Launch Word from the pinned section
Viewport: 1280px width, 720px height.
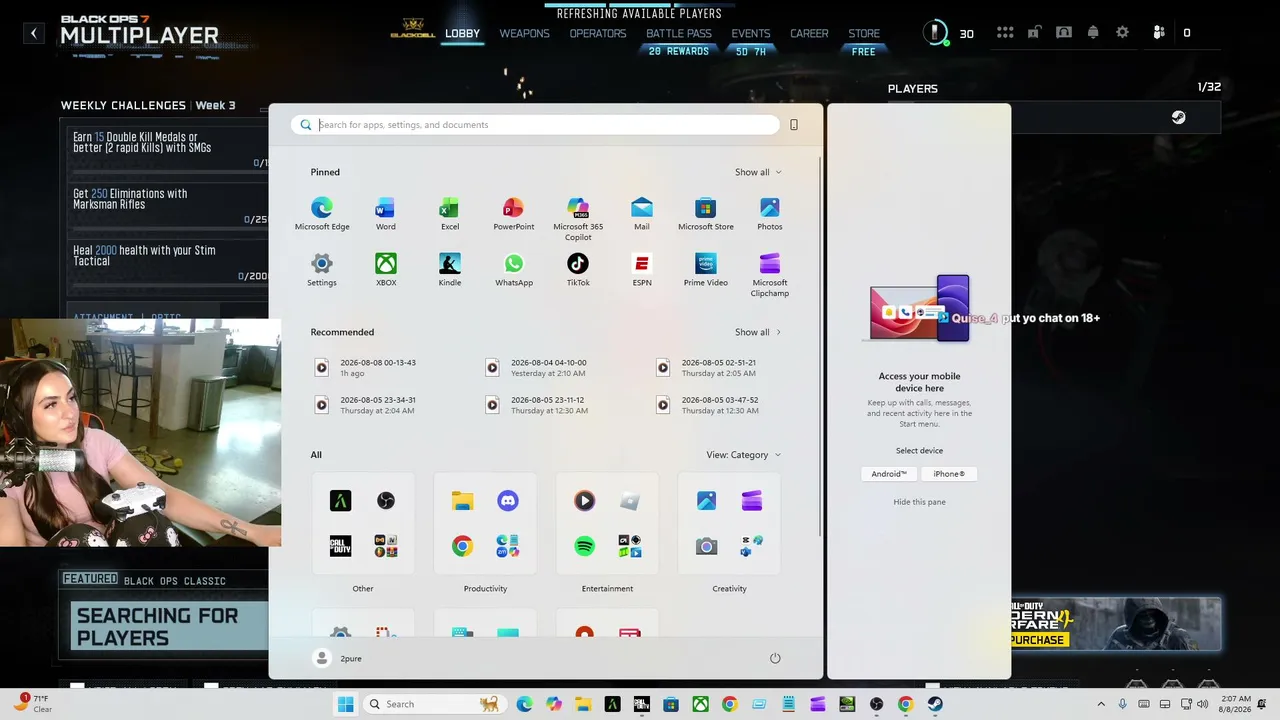pos(385,213)
